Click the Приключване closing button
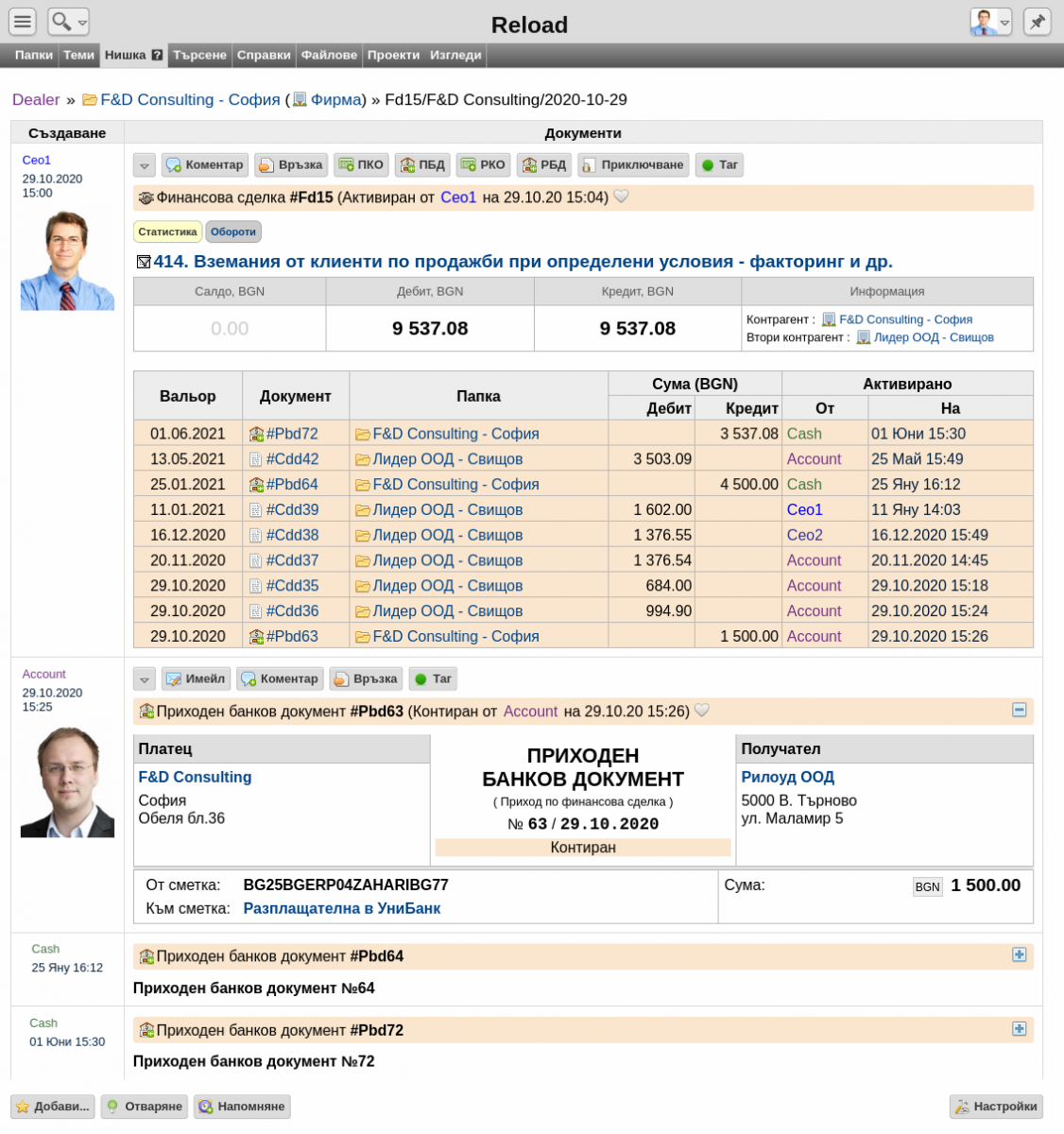This screenshot has width=1064, height=1134. point(633,164)
